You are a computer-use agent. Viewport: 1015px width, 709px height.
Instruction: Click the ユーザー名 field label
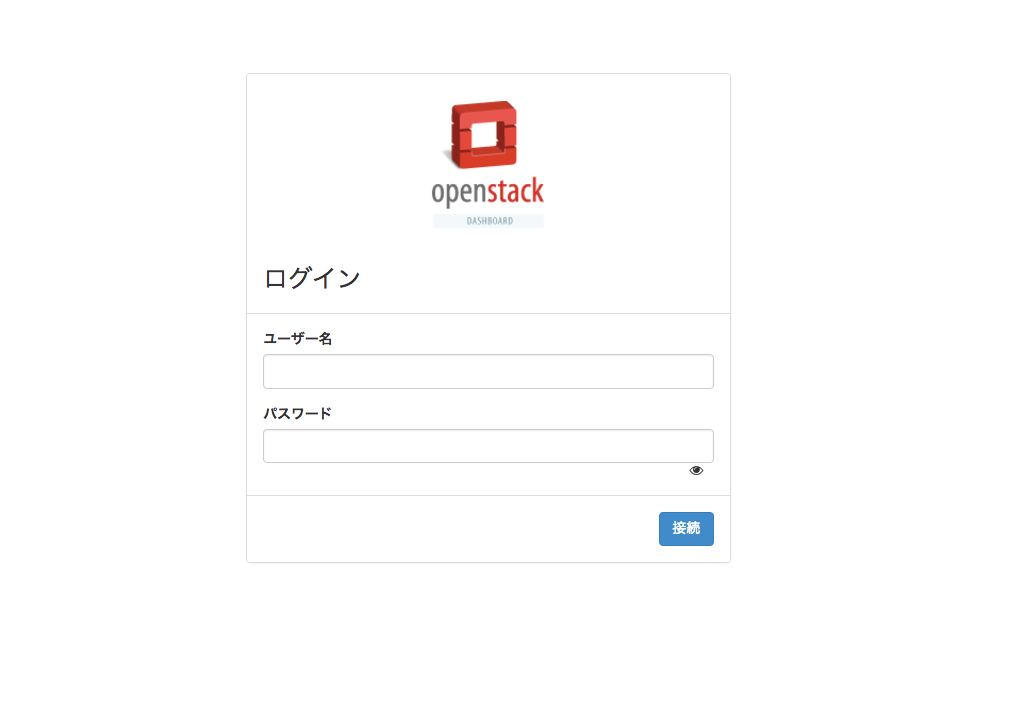(x=298, y=339)
